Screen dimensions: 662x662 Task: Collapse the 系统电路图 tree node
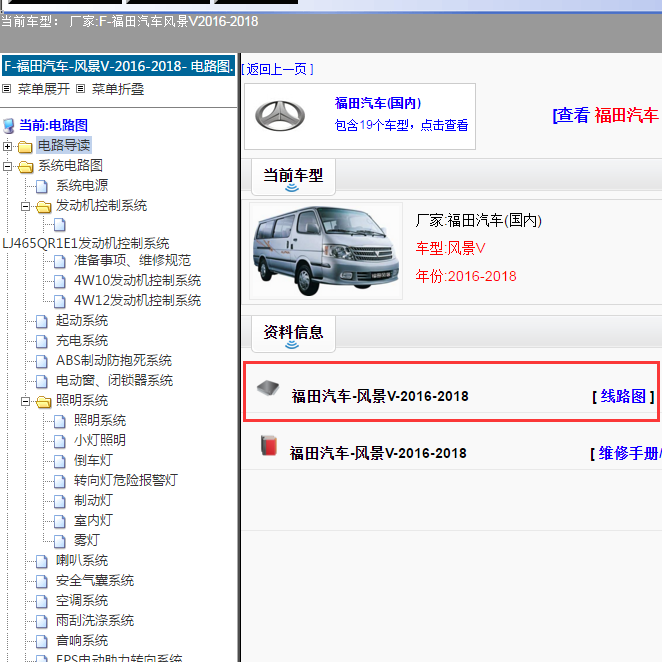coord(7,166)
